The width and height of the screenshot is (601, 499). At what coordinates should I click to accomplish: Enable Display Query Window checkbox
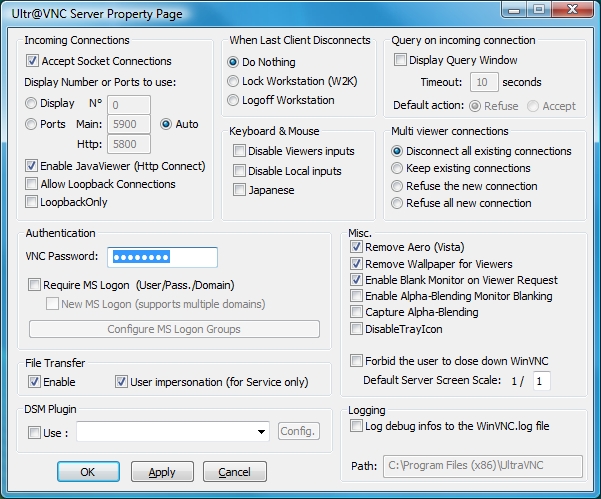[400, 60]
